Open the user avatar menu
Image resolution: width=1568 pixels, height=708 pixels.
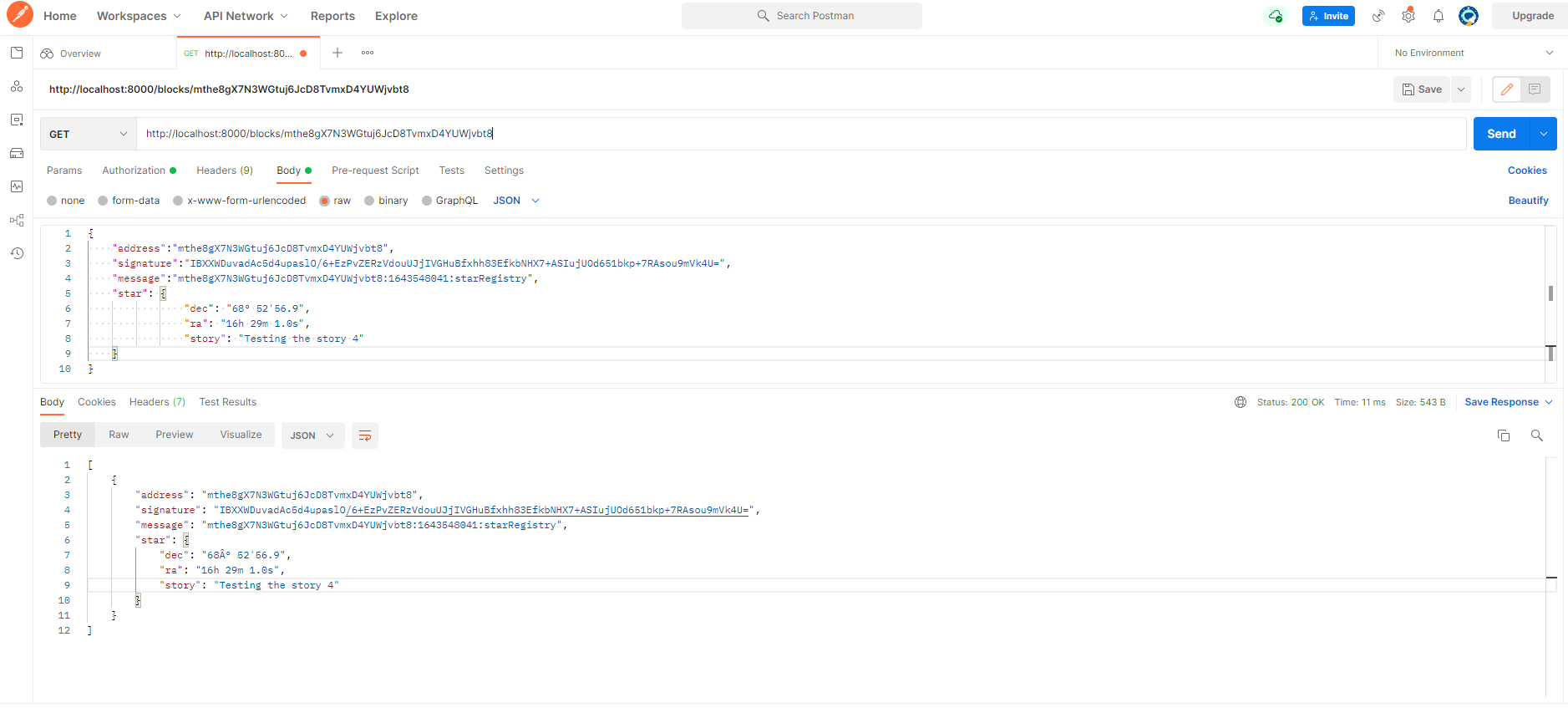coord(1469,16)
